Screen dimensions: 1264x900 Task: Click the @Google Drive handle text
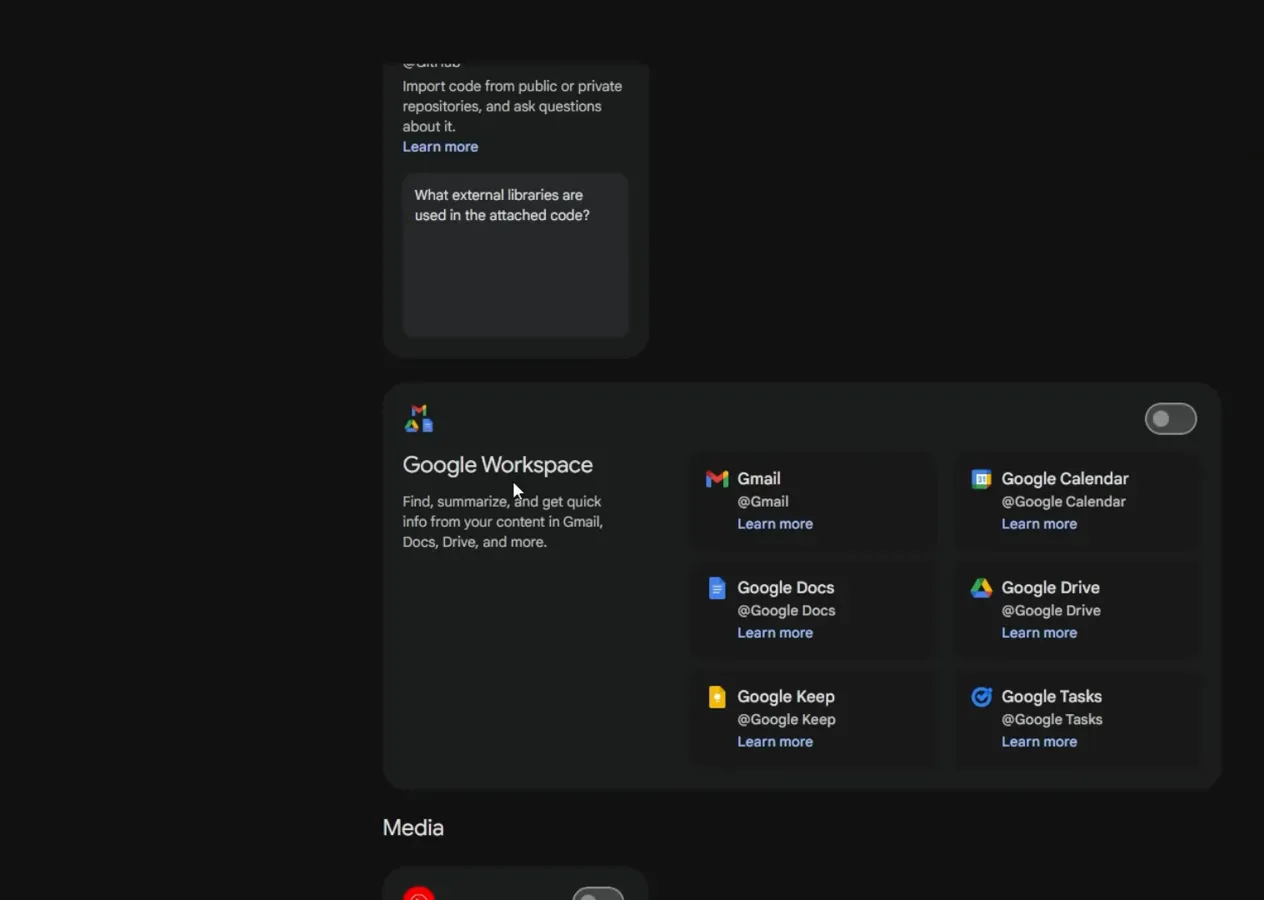1051,611
